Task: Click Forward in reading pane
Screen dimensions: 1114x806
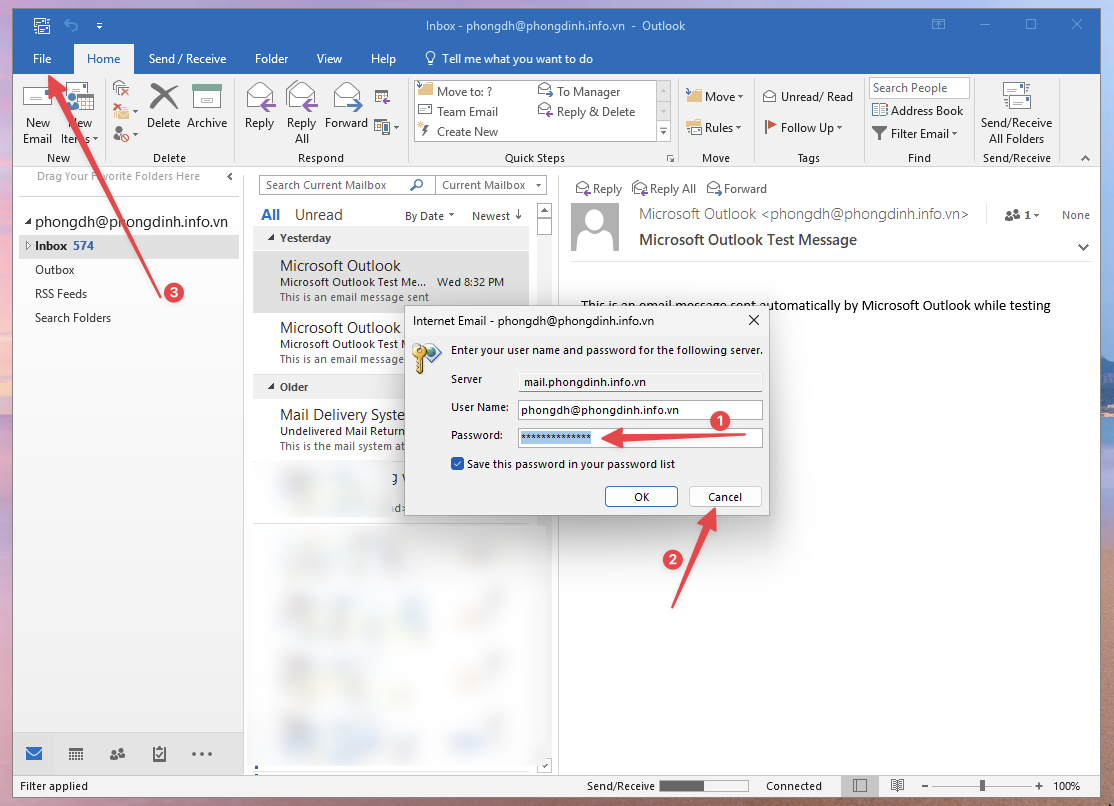Action: [737, 188]
